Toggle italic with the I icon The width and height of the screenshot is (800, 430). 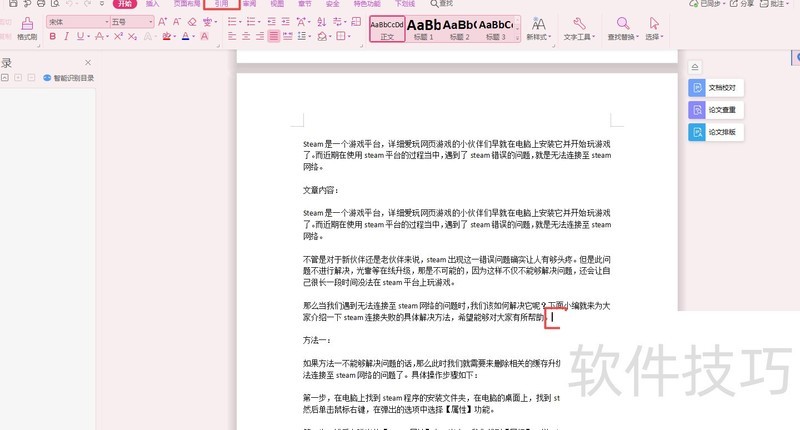pos(66,36)
